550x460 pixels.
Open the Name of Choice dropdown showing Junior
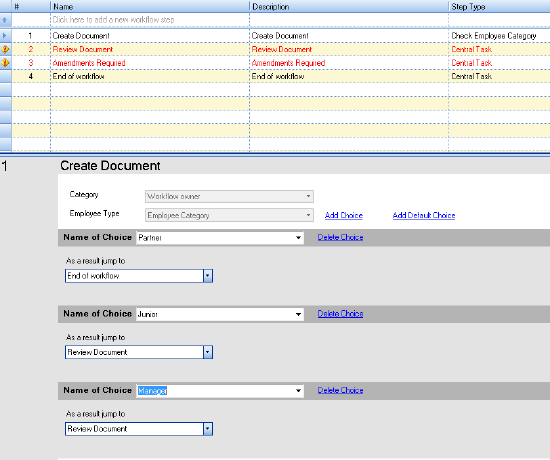(220, 314)
